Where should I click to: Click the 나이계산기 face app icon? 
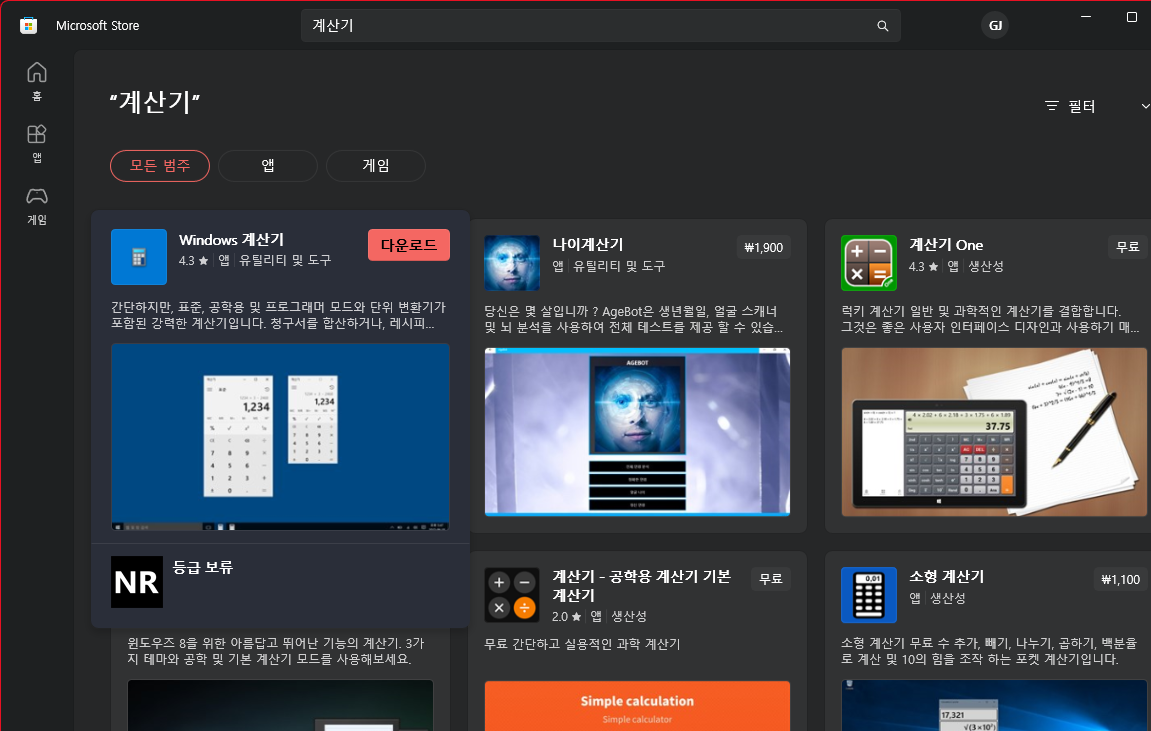click(512, 263)
